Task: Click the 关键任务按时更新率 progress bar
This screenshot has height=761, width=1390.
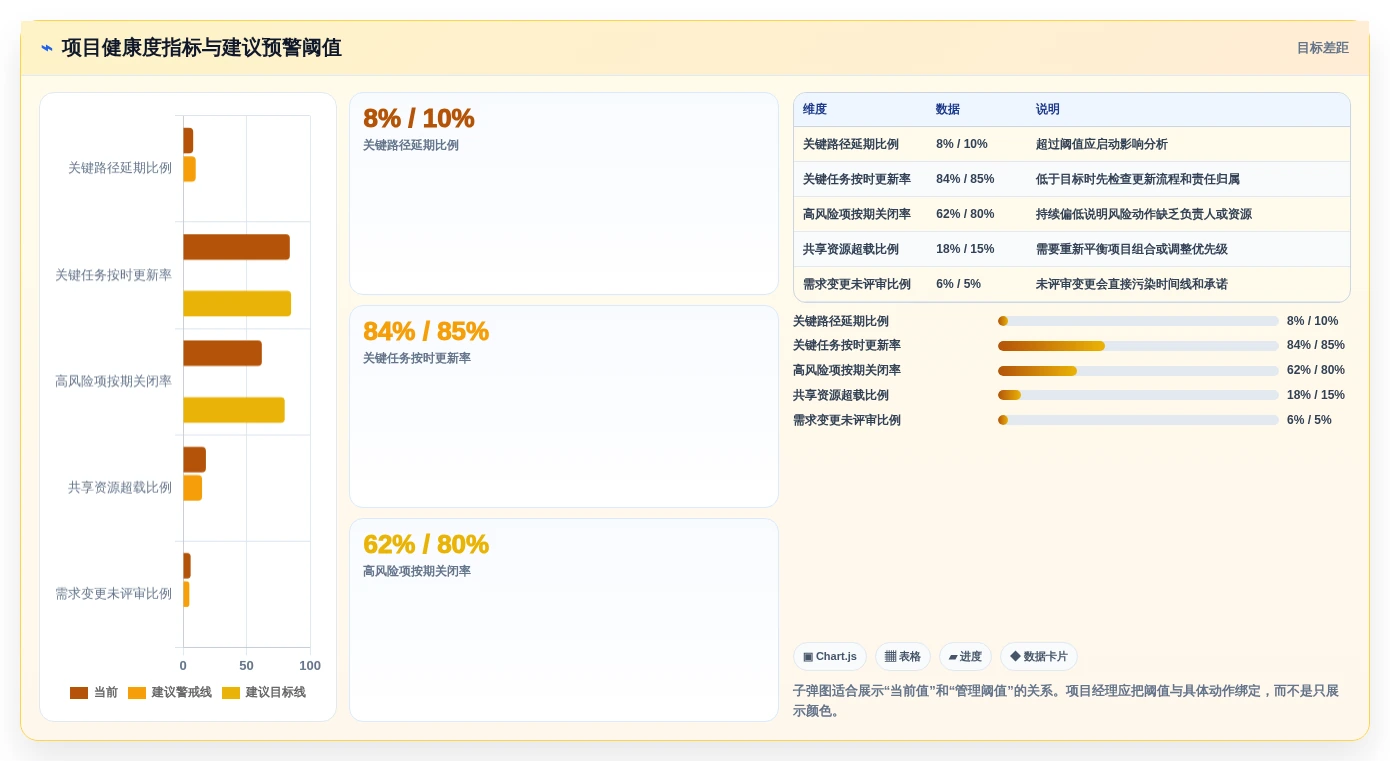Action: pos(1138,346)
